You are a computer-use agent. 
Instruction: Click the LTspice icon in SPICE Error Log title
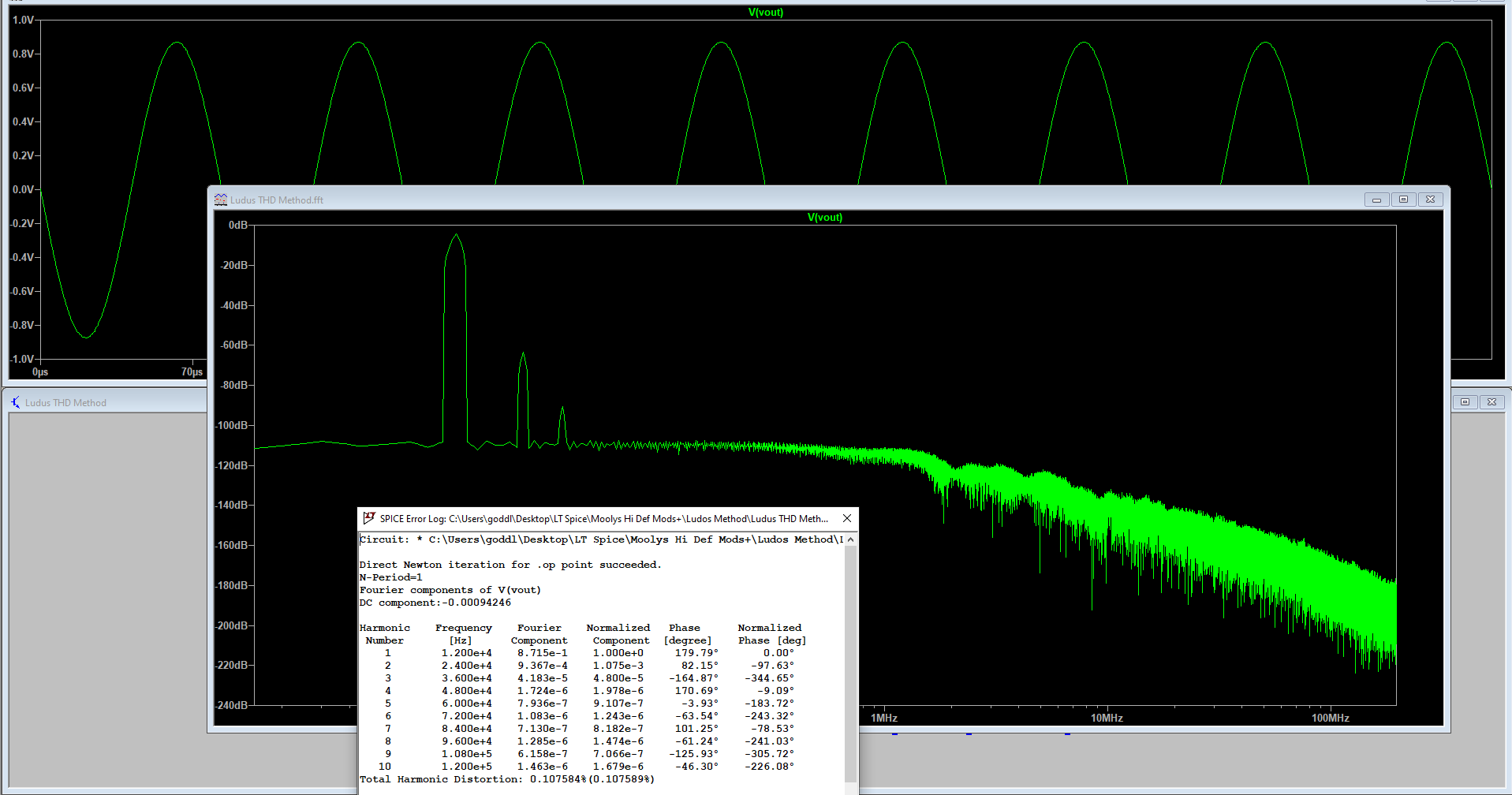click(x=369, y=518)
